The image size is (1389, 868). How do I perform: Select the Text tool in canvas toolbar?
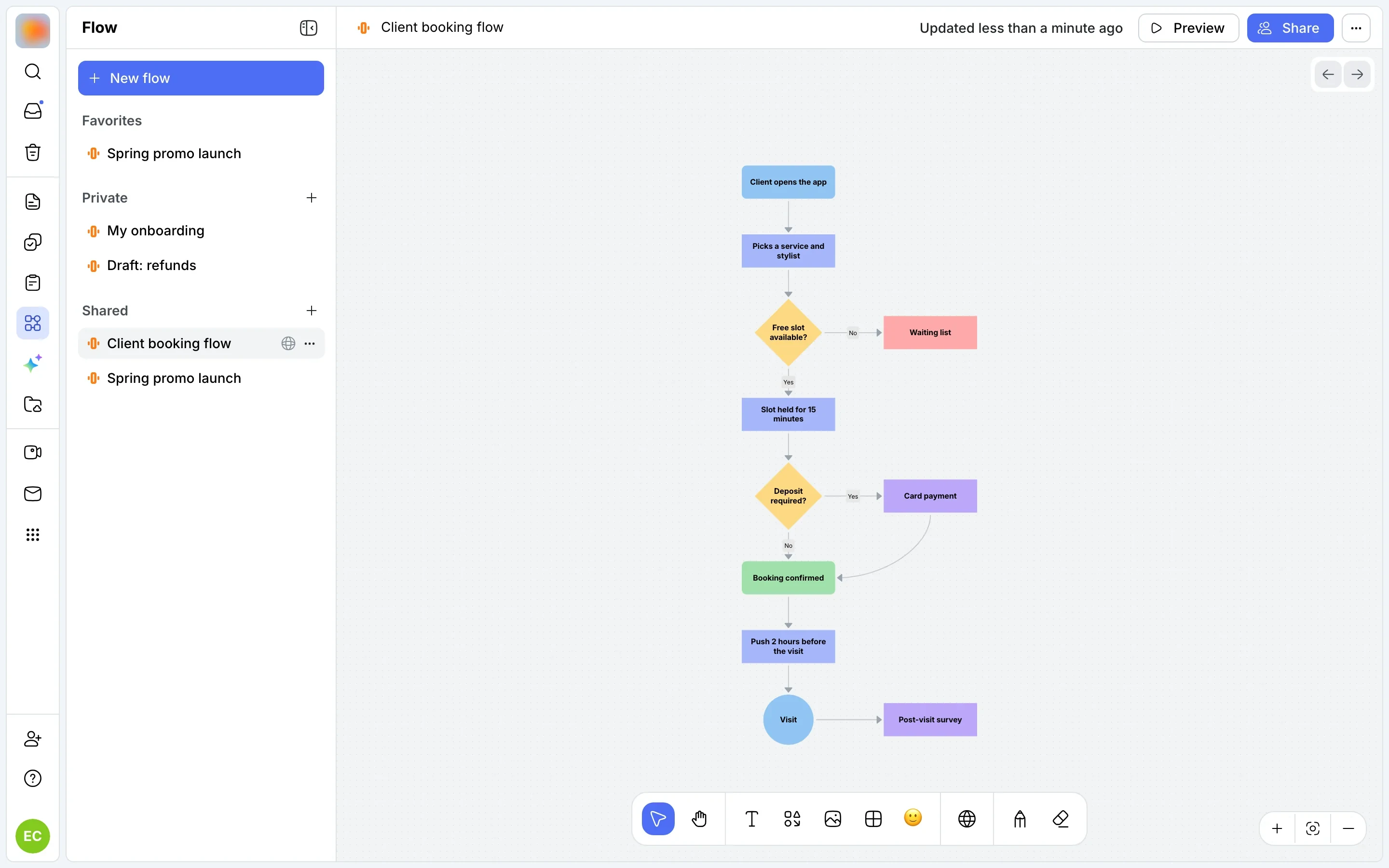pos(751,819)
